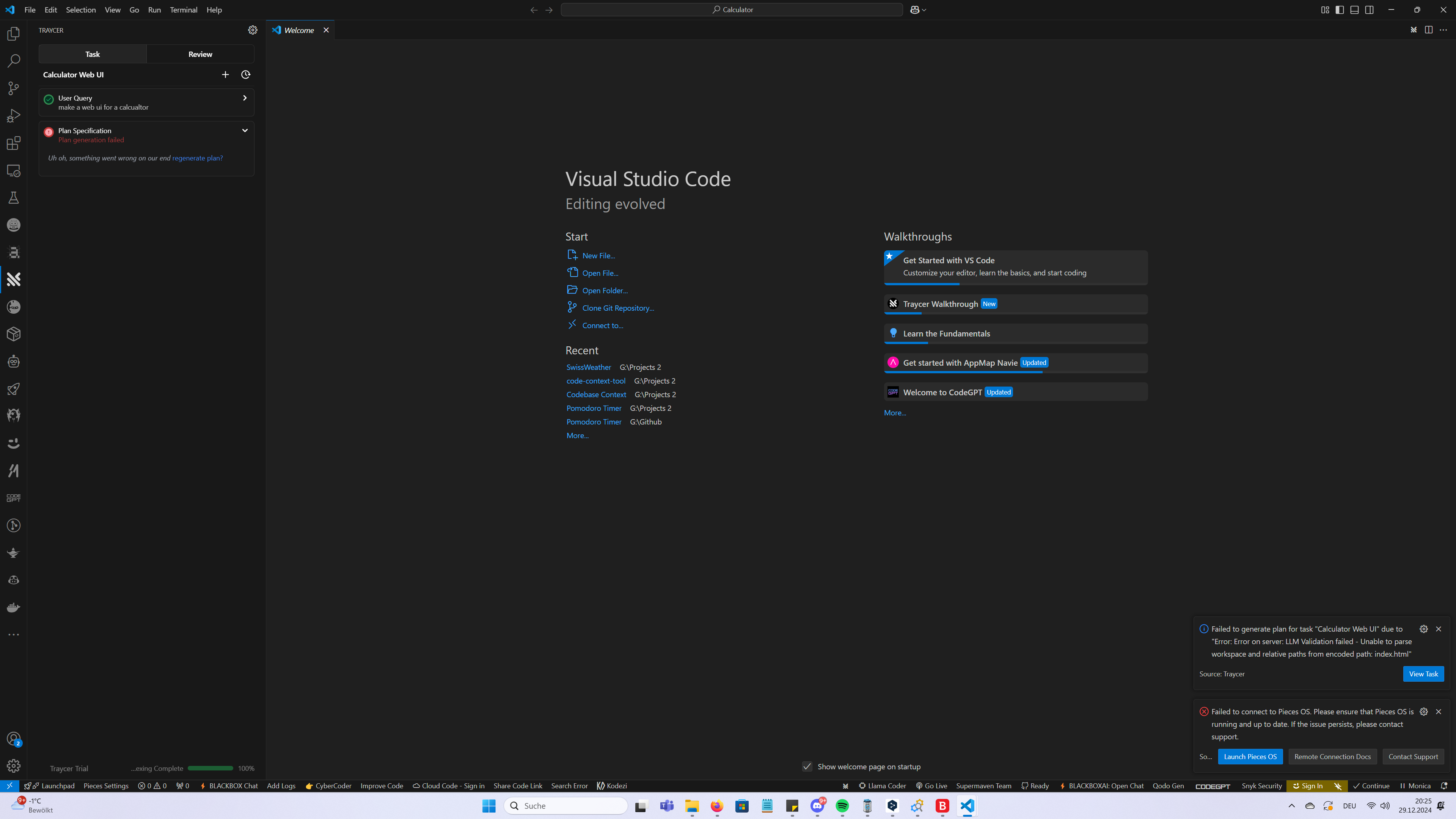Open the Manage gear in activity bar
The image size is (1456, 819).
tap(14, 766)
